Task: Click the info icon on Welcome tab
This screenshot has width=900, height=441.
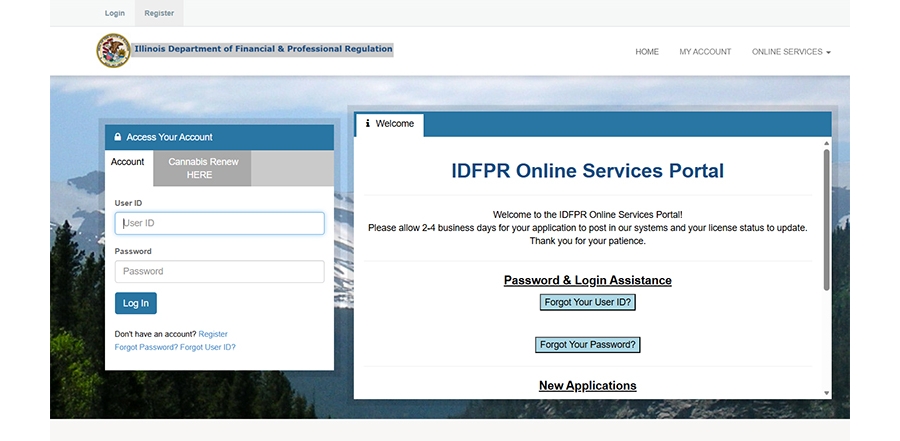Action: 367,124
